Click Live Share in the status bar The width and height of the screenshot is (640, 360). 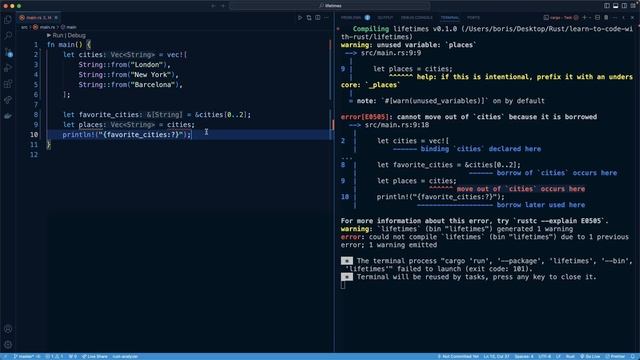pyautogui.click(x=95, y=356)
